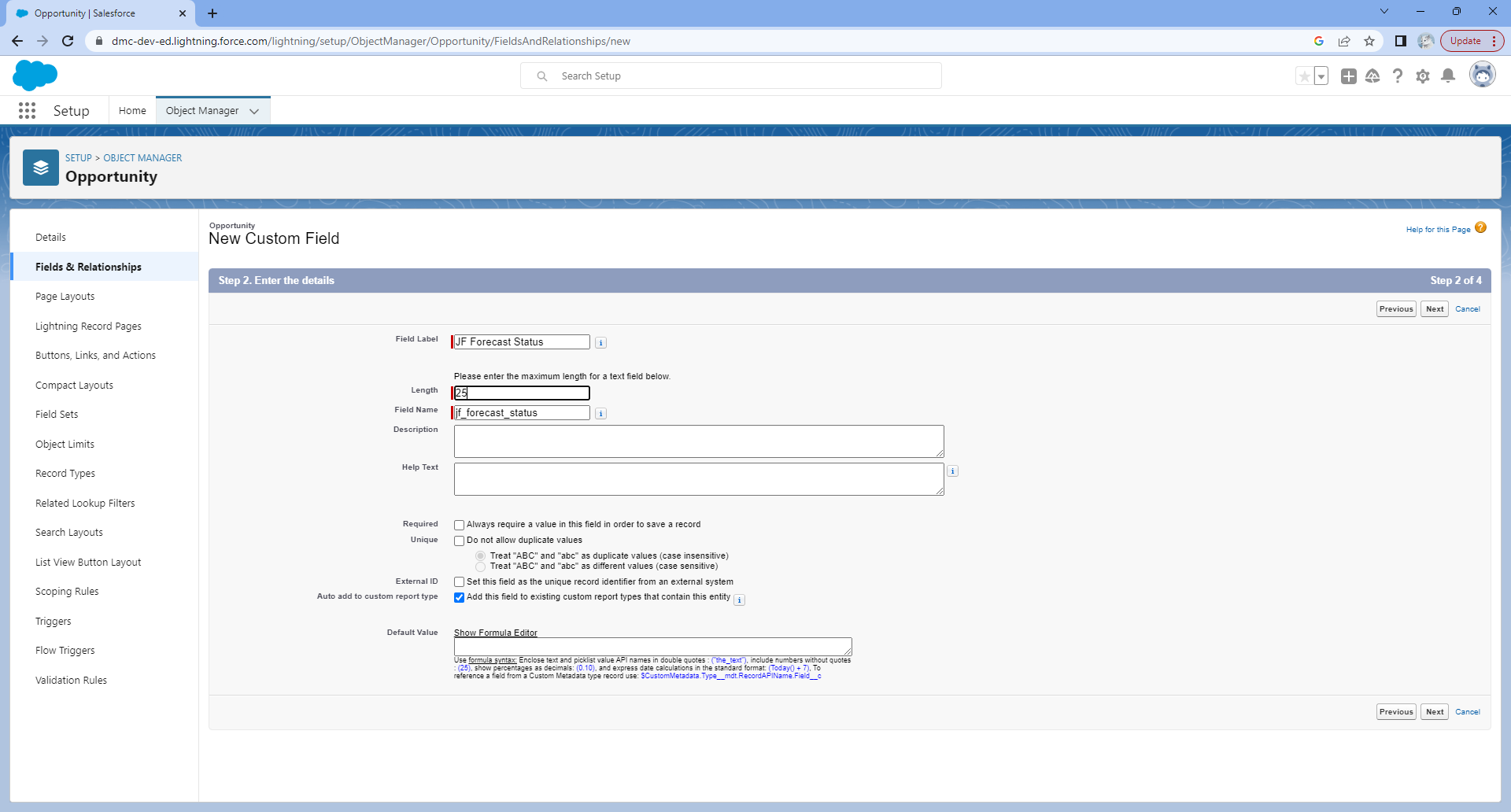Screen dimensions: 1511x812
Task: Open the Favorites list dropdown arrow
Action: (x=1321, y=76)
